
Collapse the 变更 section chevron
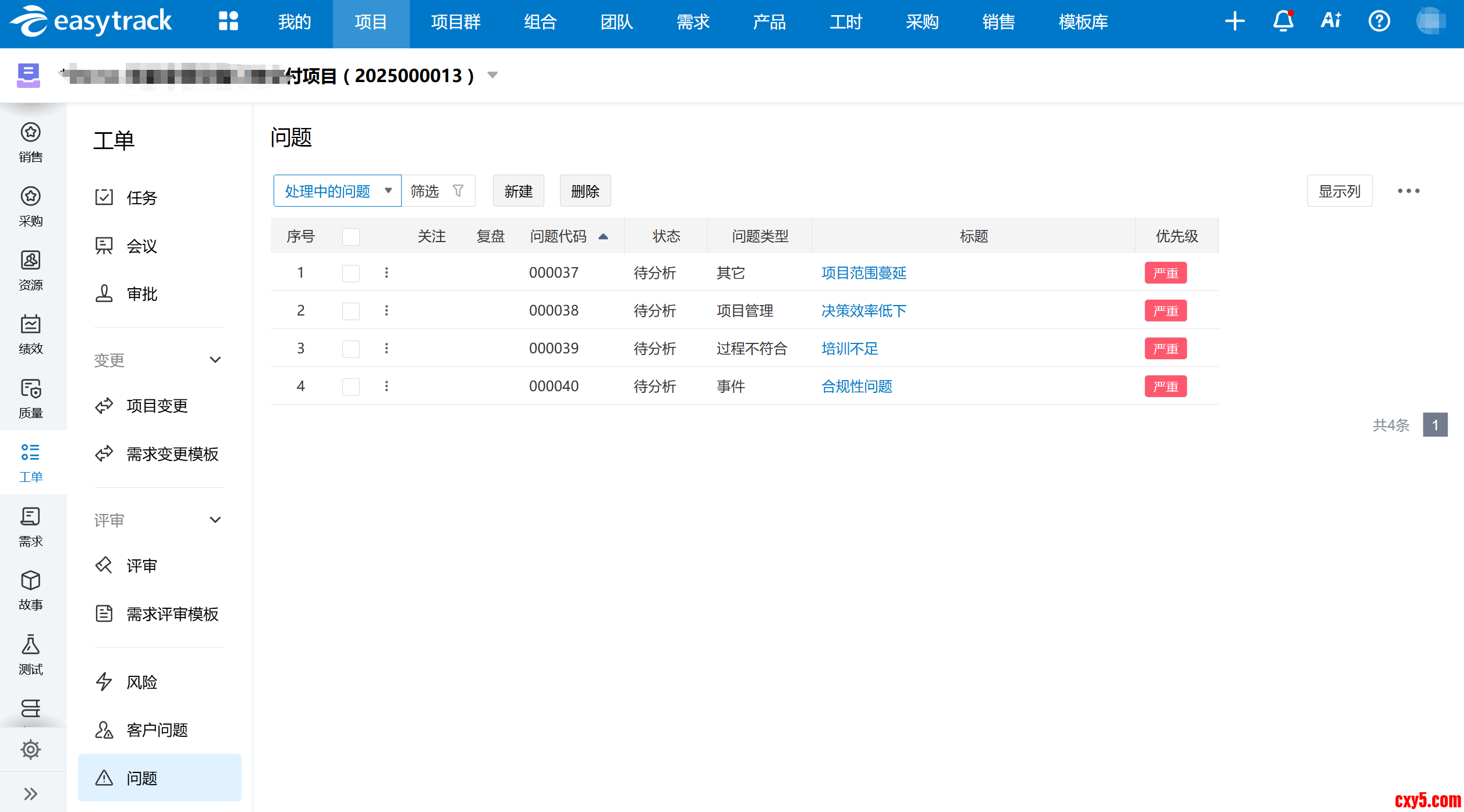[x=215, y=360]
